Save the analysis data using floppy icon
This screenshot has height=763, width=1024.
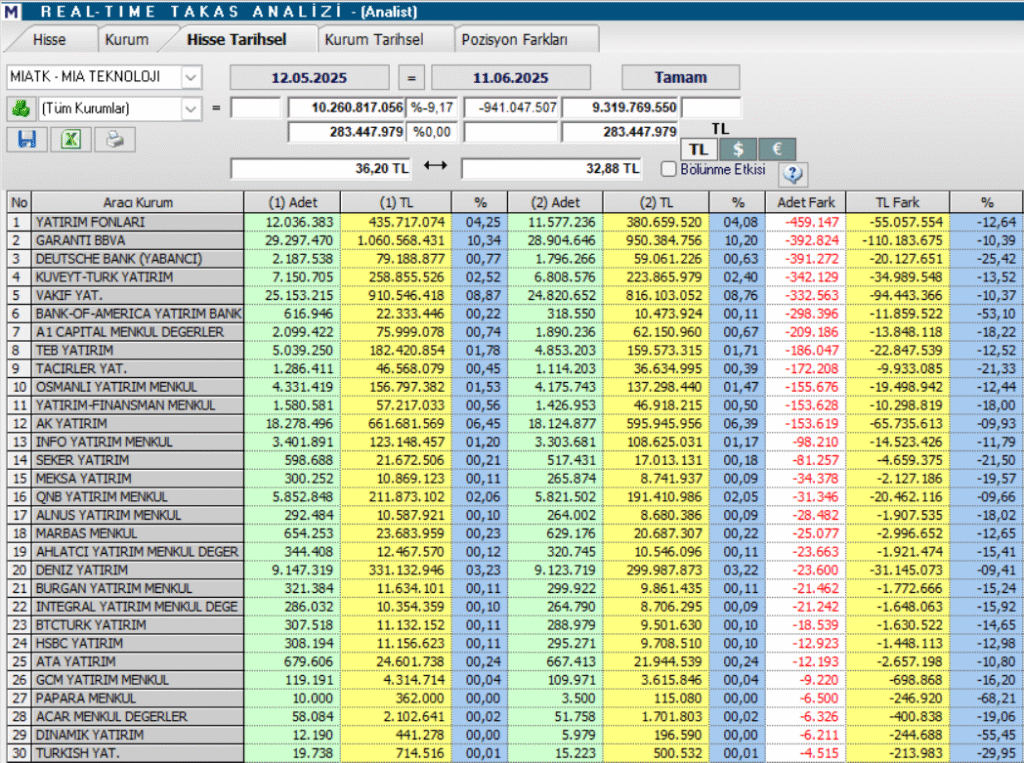tap(27, 139)
